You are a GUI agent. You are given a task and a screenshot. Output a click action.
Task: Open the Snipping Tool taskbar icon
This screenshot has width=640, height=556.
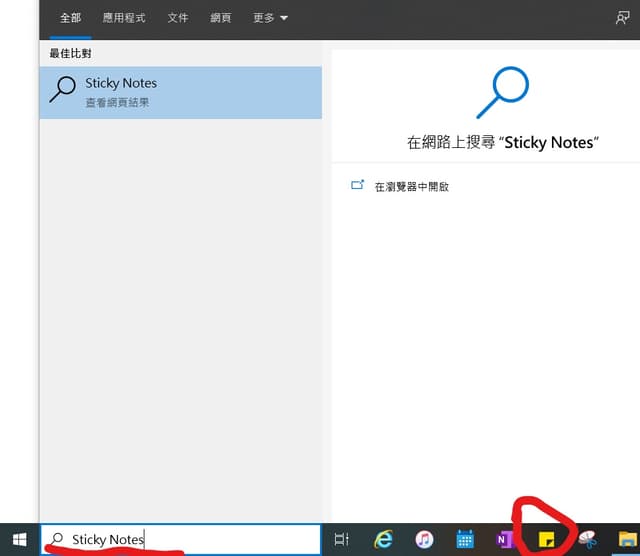(588, 540)
